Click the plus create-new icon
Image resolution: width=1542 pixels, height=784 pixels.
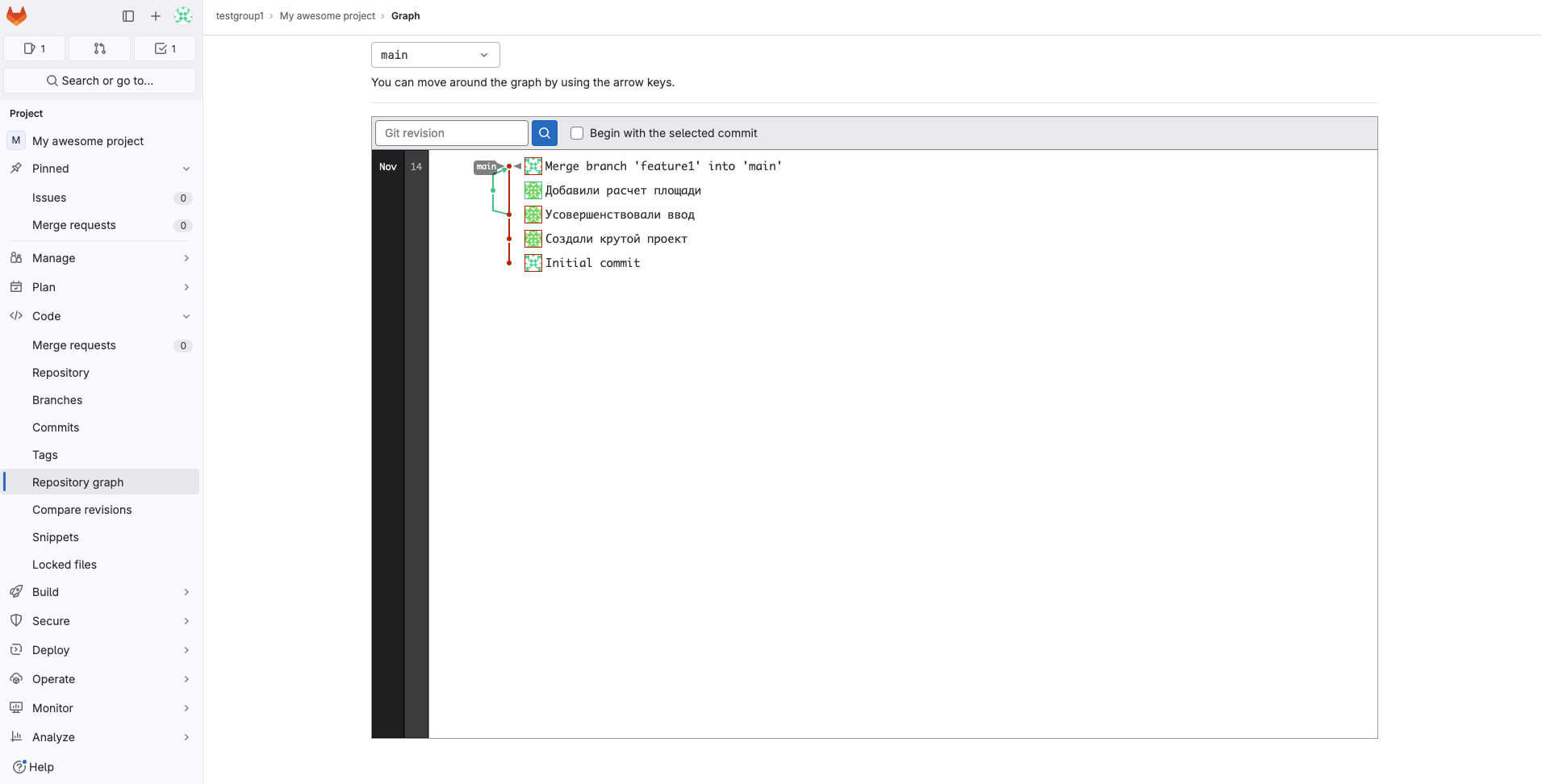point(156,16)
